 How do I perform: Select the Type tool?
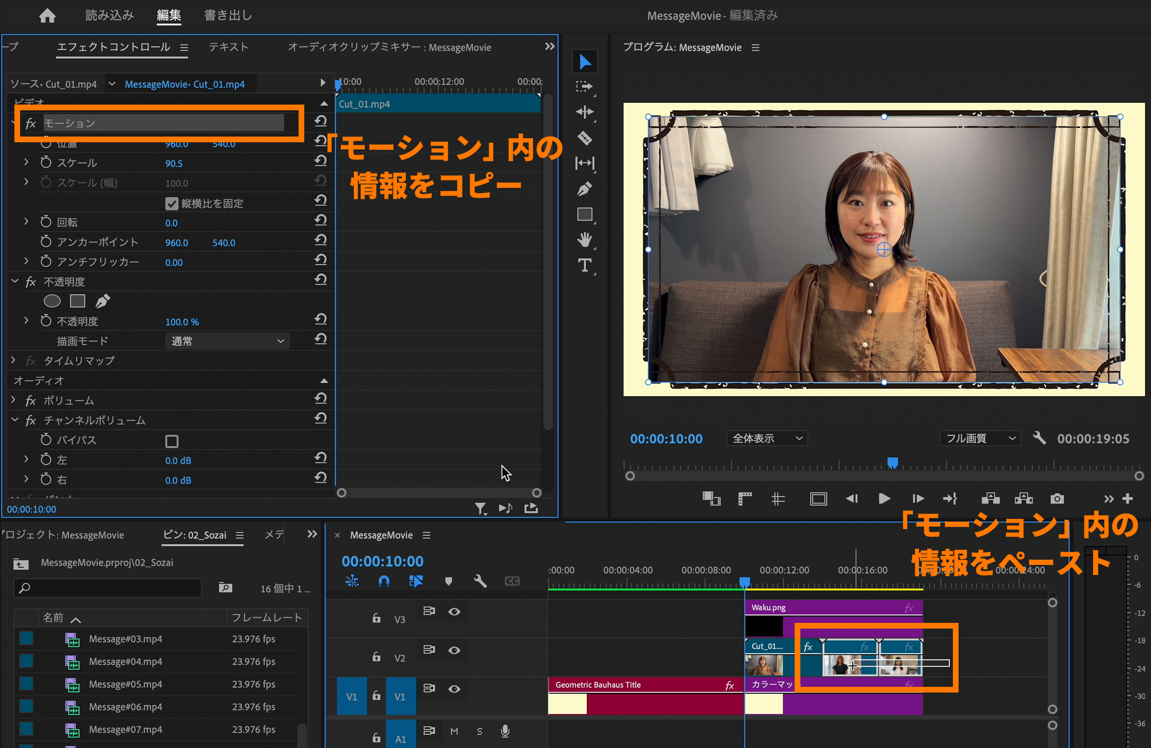585,265
